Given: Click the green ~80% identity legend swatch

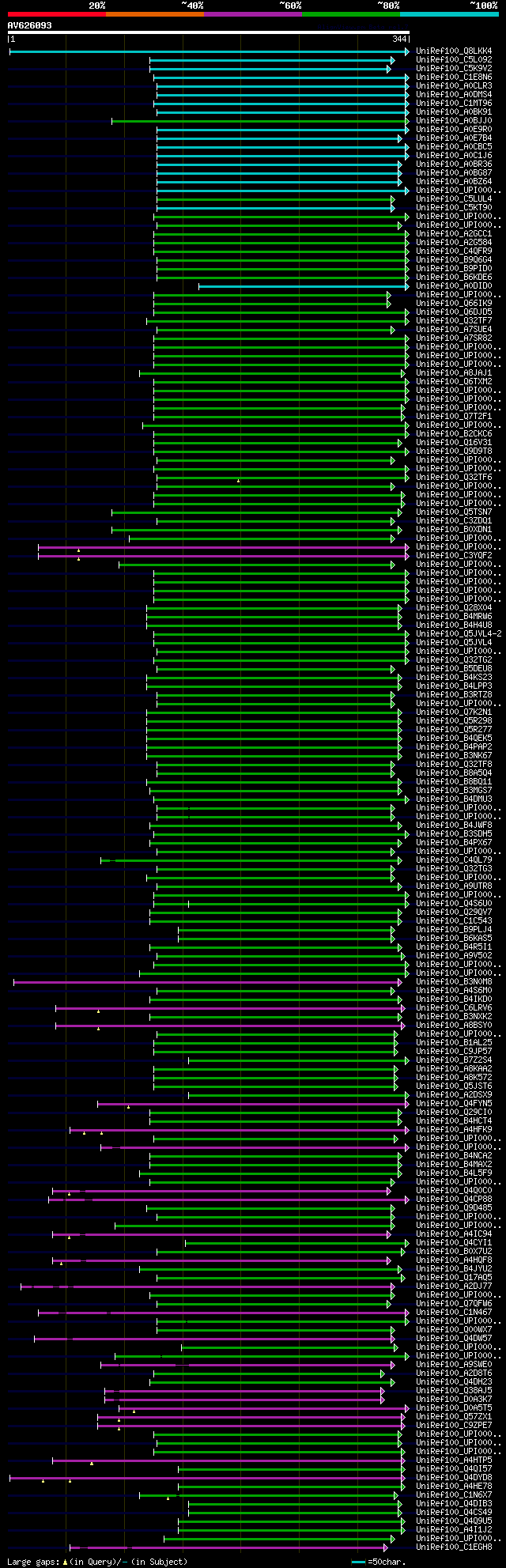Looking at the screenshot, I should [351, 14].
